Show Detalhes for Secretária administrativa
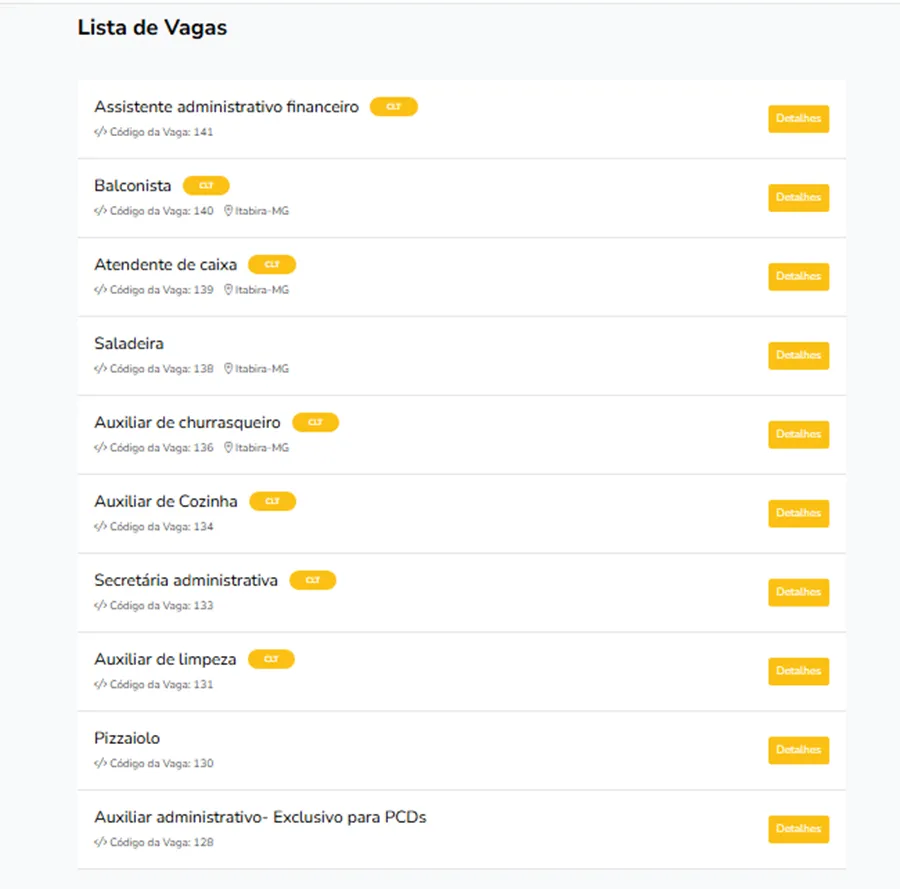 pos(798,592)
